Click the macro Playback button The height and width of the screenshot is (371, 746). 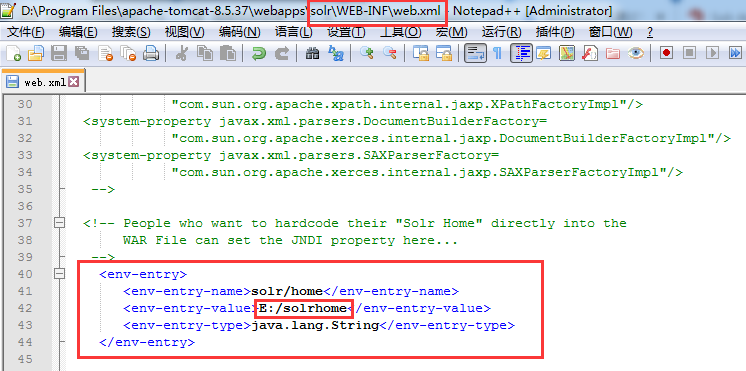point(712,53)
